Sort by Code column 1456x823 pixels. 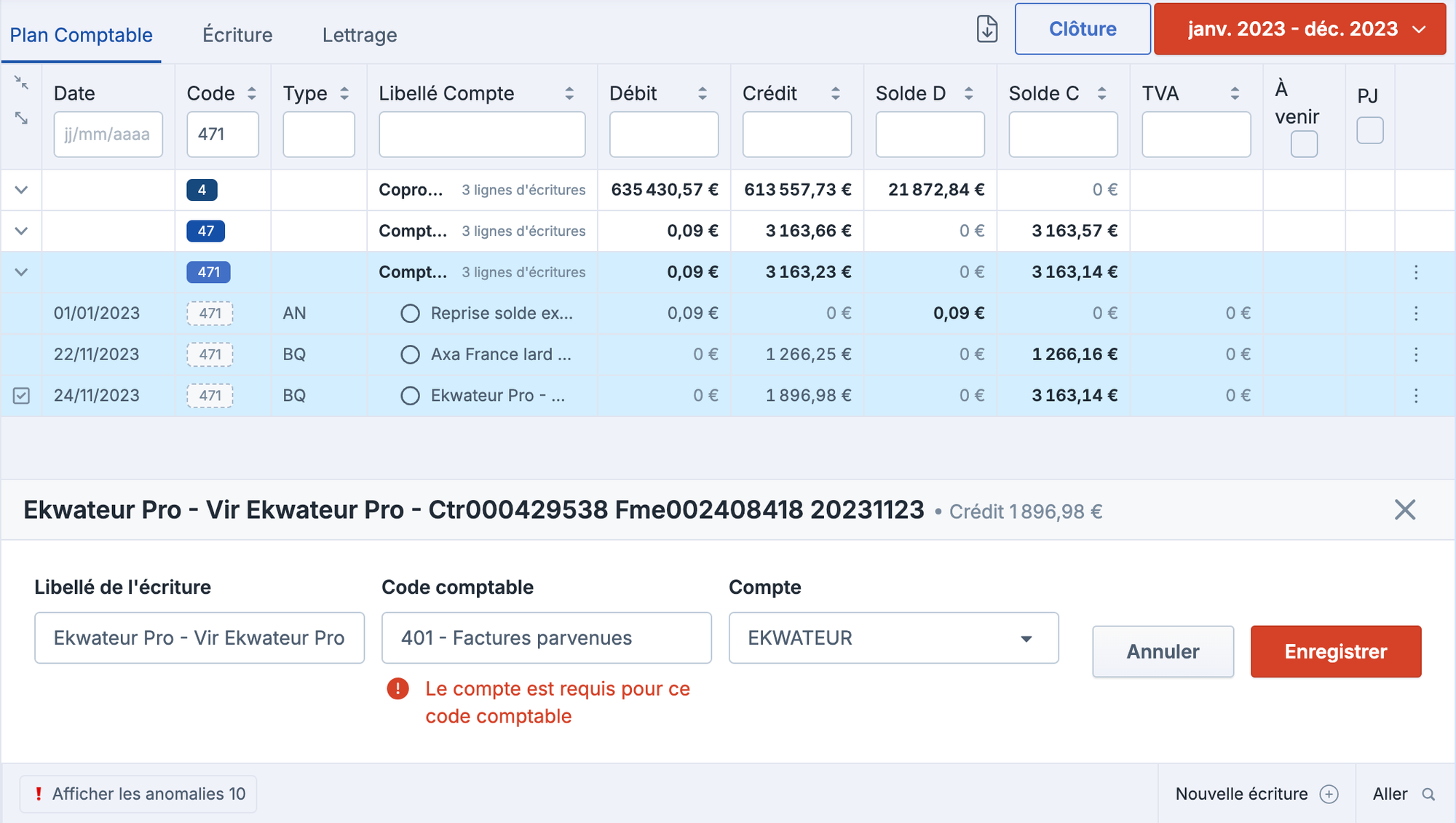click(252, 93)
